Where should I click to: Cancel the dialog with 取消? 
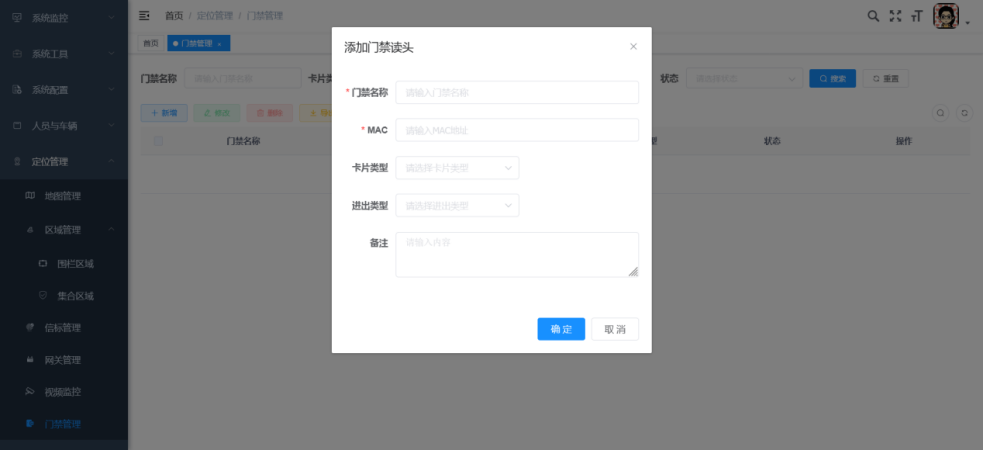(615, 329)
